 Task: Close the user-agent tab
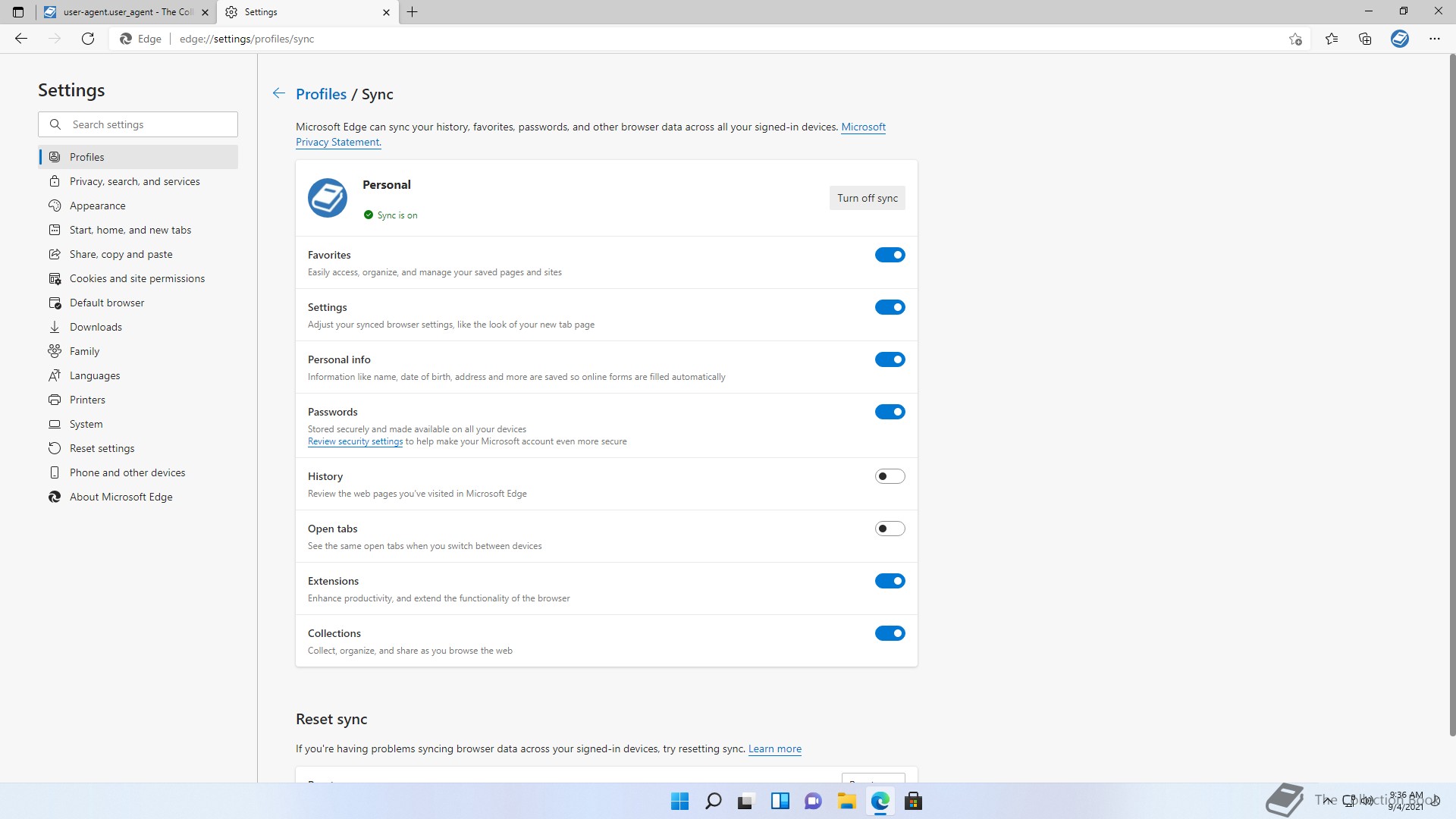205,12
